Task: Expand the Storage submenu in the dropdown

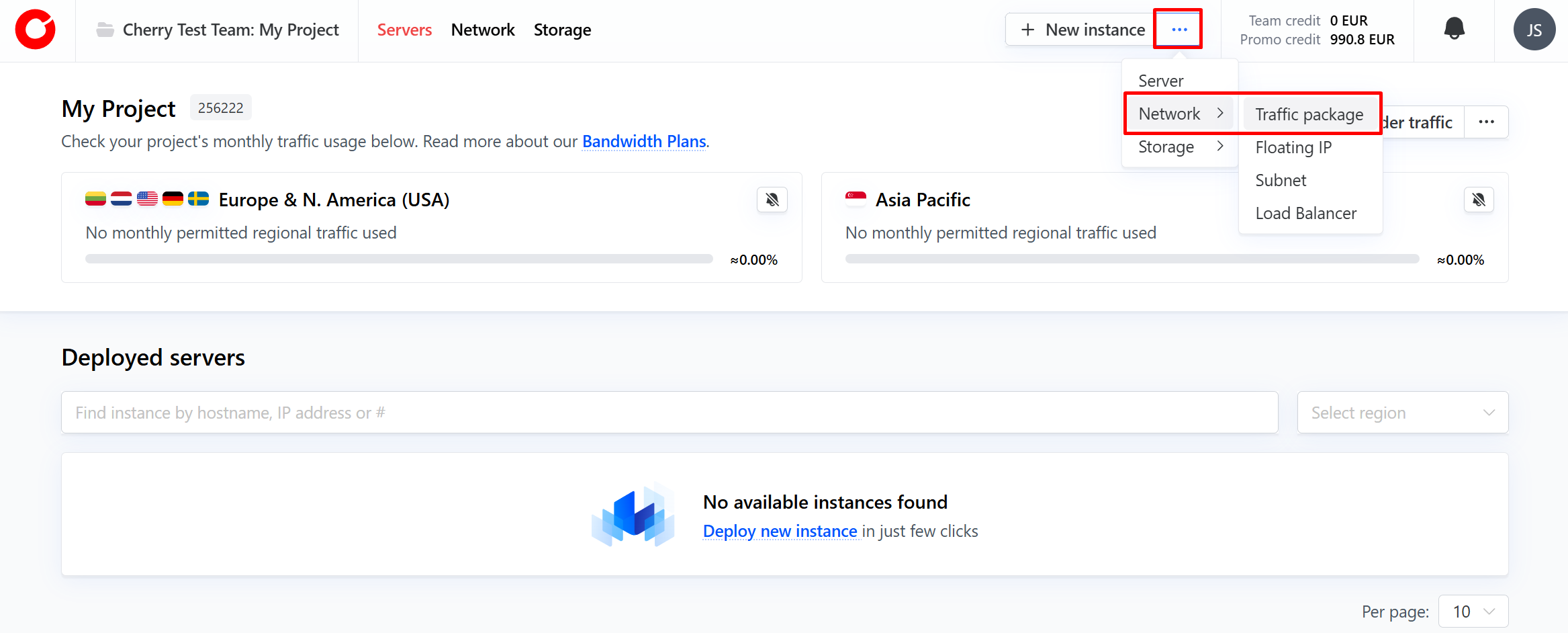Action: [x=1180, y=147]
